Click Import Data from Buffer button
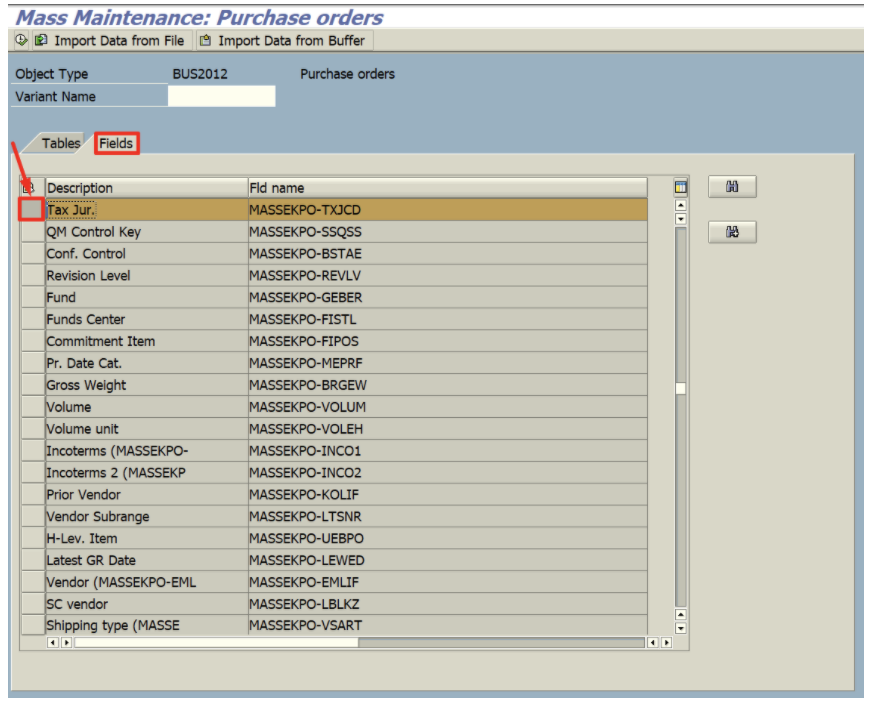Screen dimensions: 872x706 (284, 41)
